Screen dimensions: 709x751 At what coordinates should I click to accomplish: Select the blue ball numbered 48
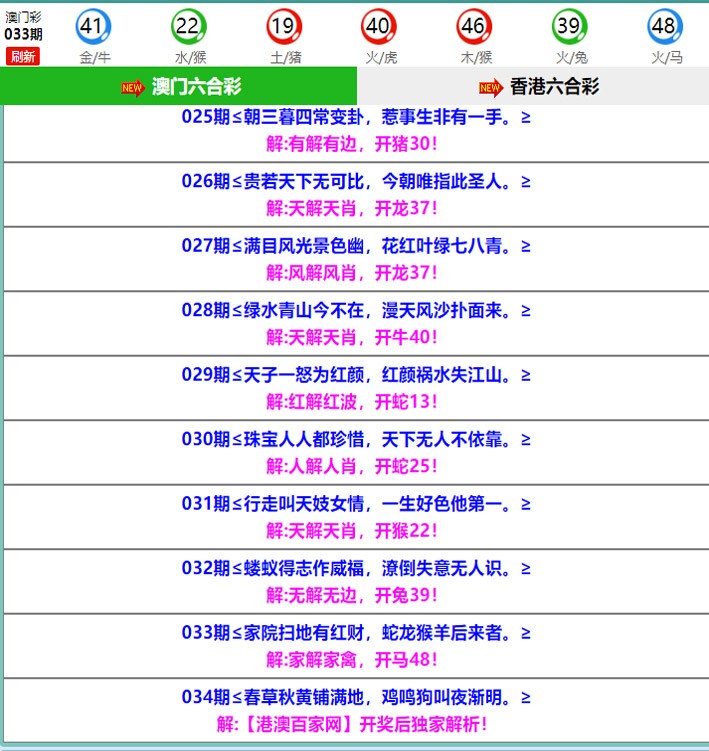pos(664,26)
